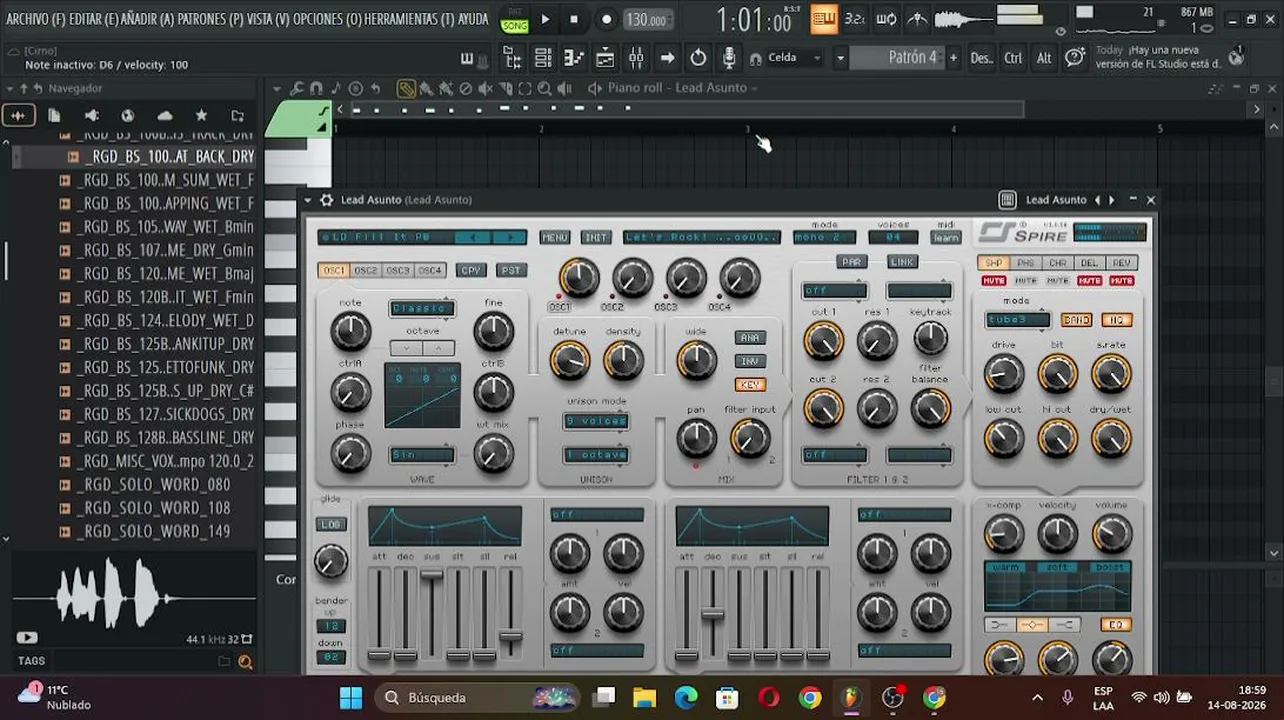The image size is (1284, 720).
Task: Click the PST oscillator paste button
Action: (x=511, y=270)
